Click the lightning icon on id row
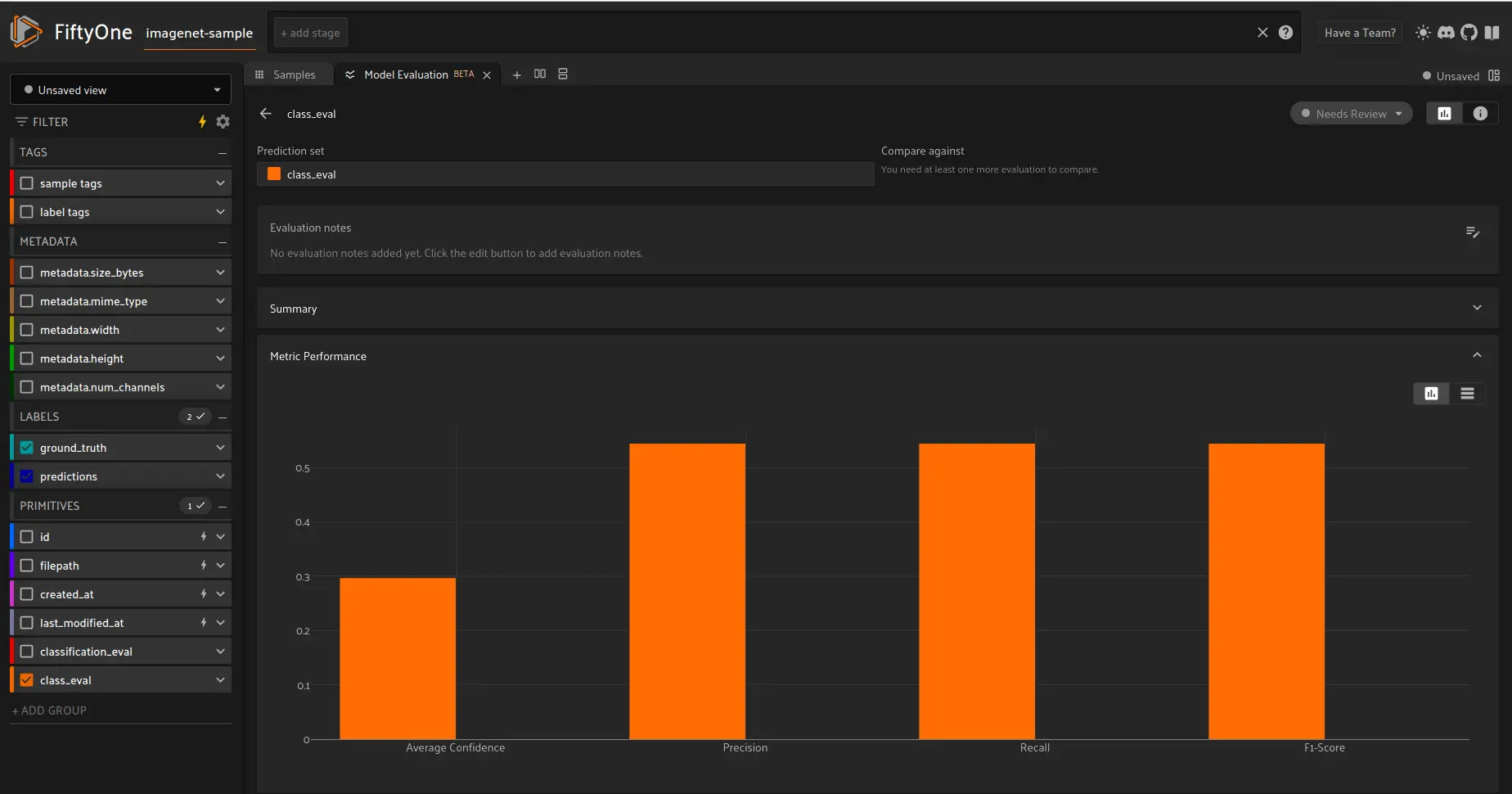This screenshot has width=1512, height=794. coord(204,537)
